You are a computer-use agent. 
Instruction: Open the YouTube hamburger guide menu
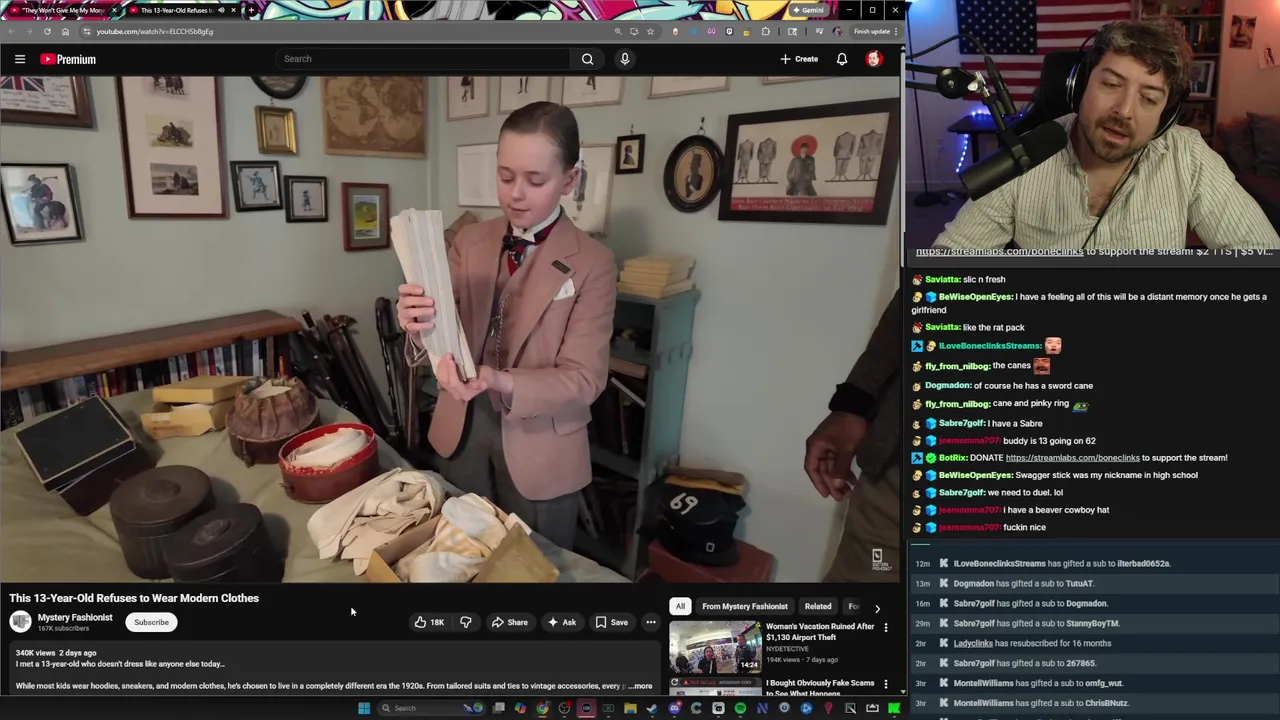pyautogui.click(x=20, y=59)
